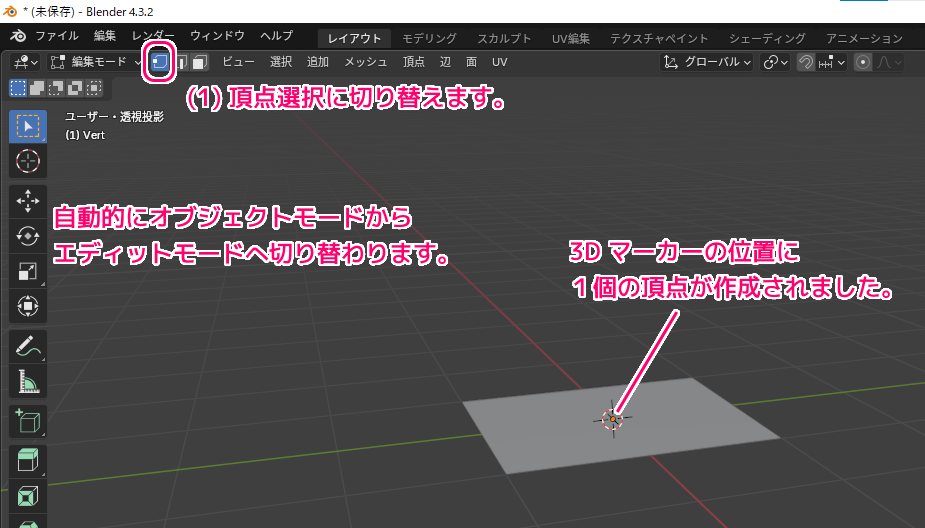925x528 pixels.
Task: Toggle snapping magnet on
Action: (x=806, y=62)
